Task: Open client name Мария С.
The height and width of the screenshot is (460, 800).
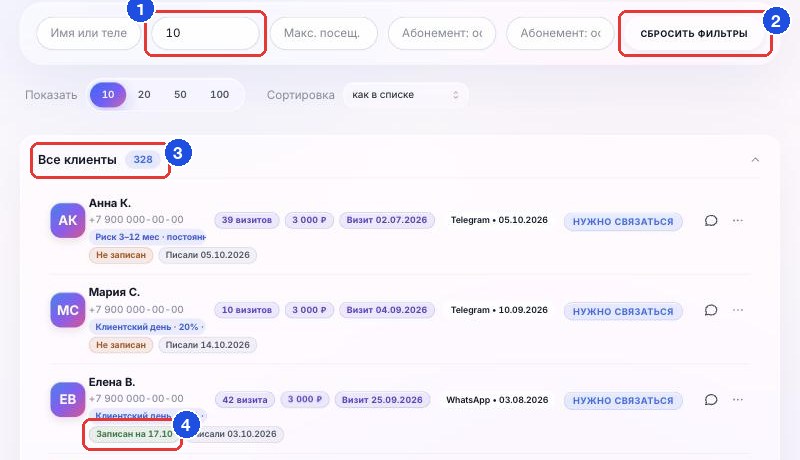Action: coord(114,292)
